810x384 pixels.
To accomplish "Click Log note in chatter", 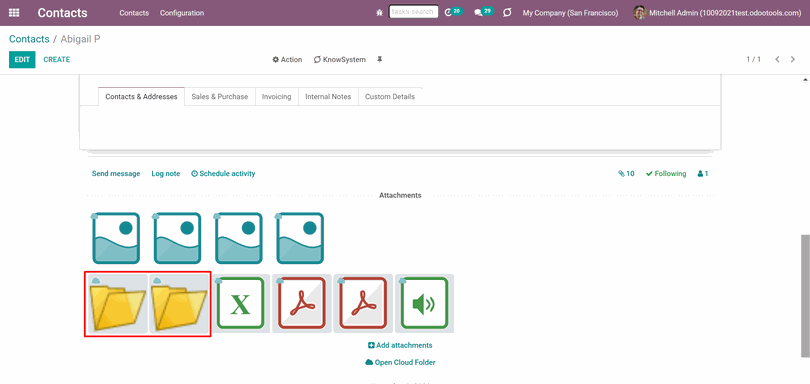I will click(166, 174).
